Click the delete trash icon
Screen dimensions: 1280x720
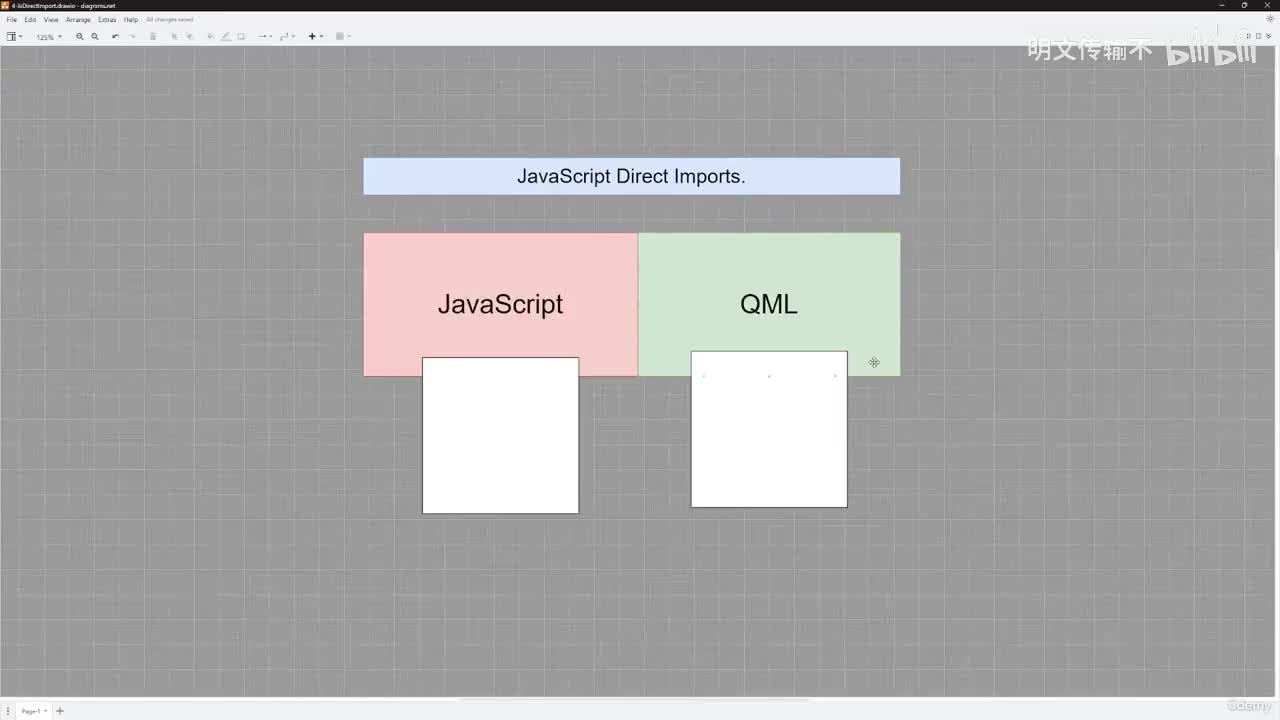tap(153, 36)
